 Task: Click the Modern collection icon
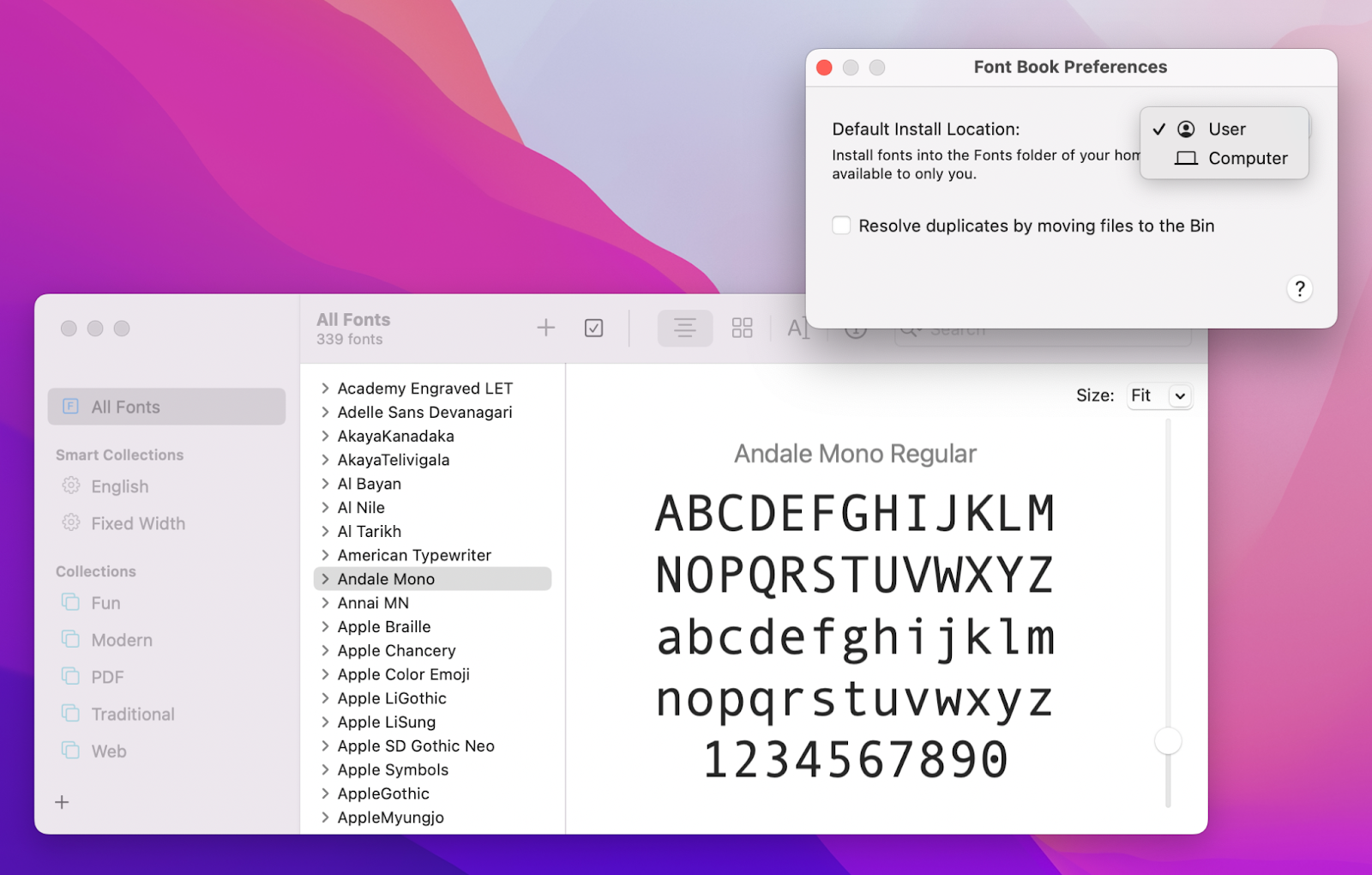coord(71,639)
